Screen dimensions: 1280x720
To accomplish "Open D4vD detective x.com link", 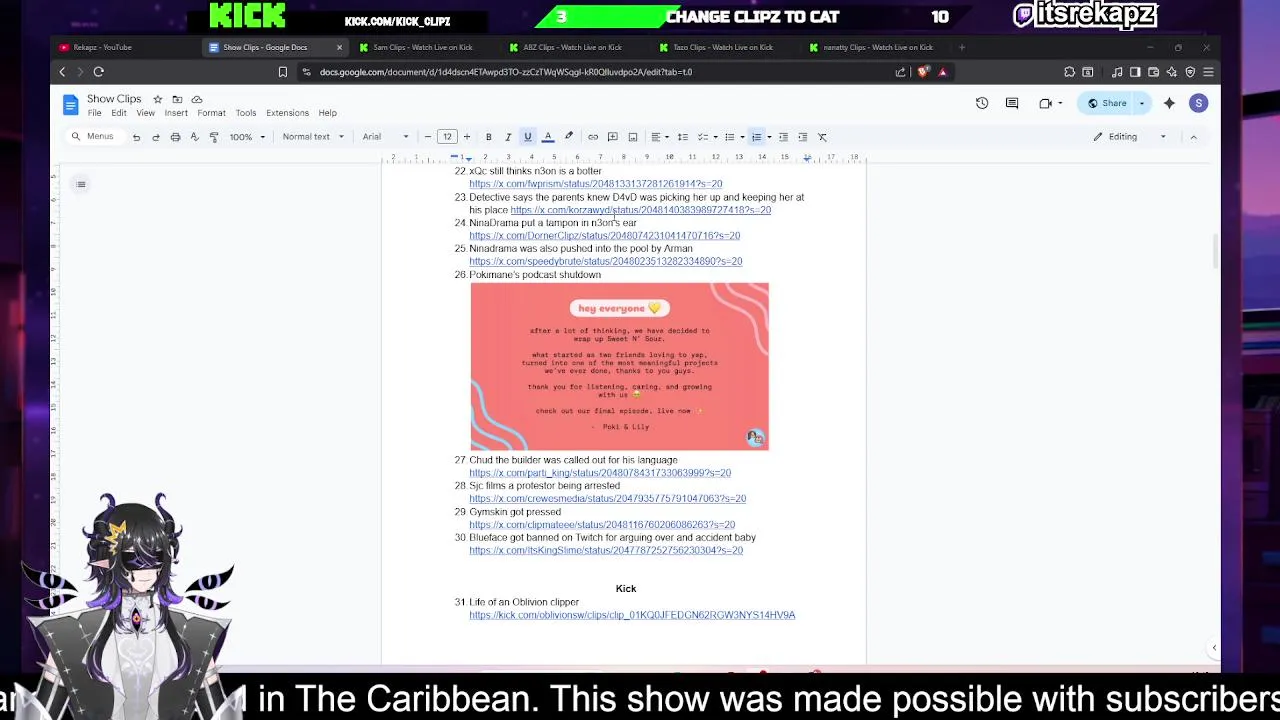I will tap(641, 210).
